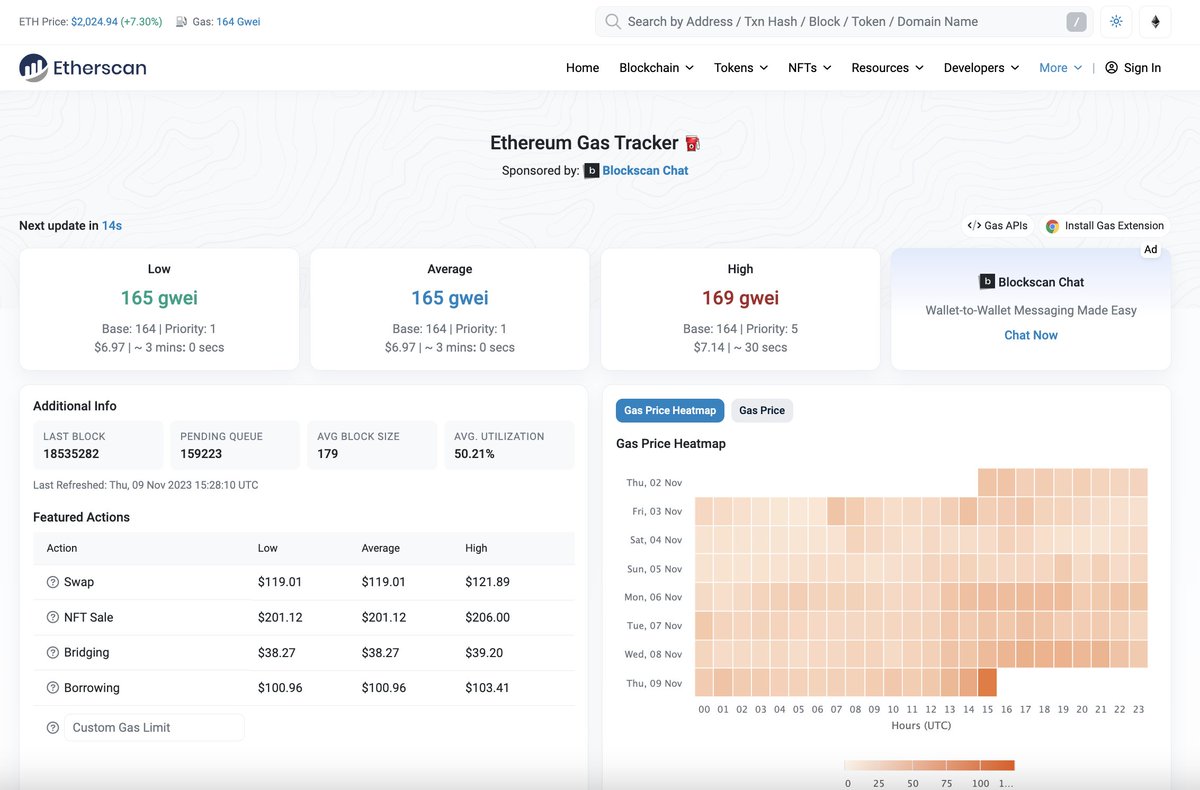Click the Pending Queue 159223 value

coord(201,454)
